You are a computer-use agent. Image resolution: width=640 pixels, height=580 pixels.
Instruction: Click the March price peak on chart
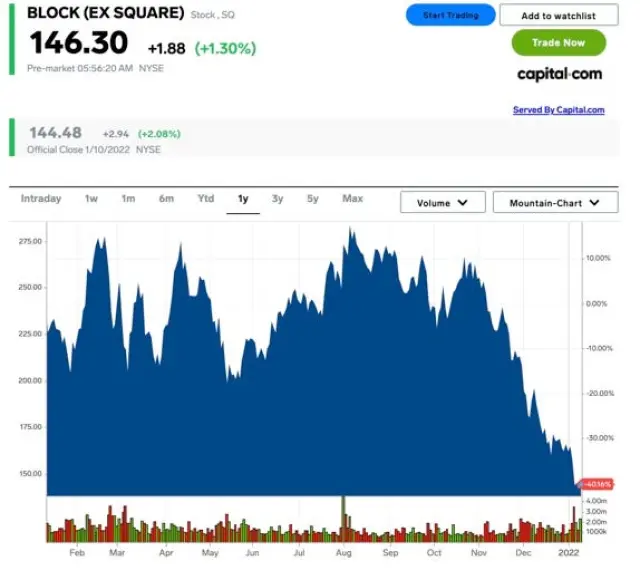pyautogui.click(x=100, y=242)
